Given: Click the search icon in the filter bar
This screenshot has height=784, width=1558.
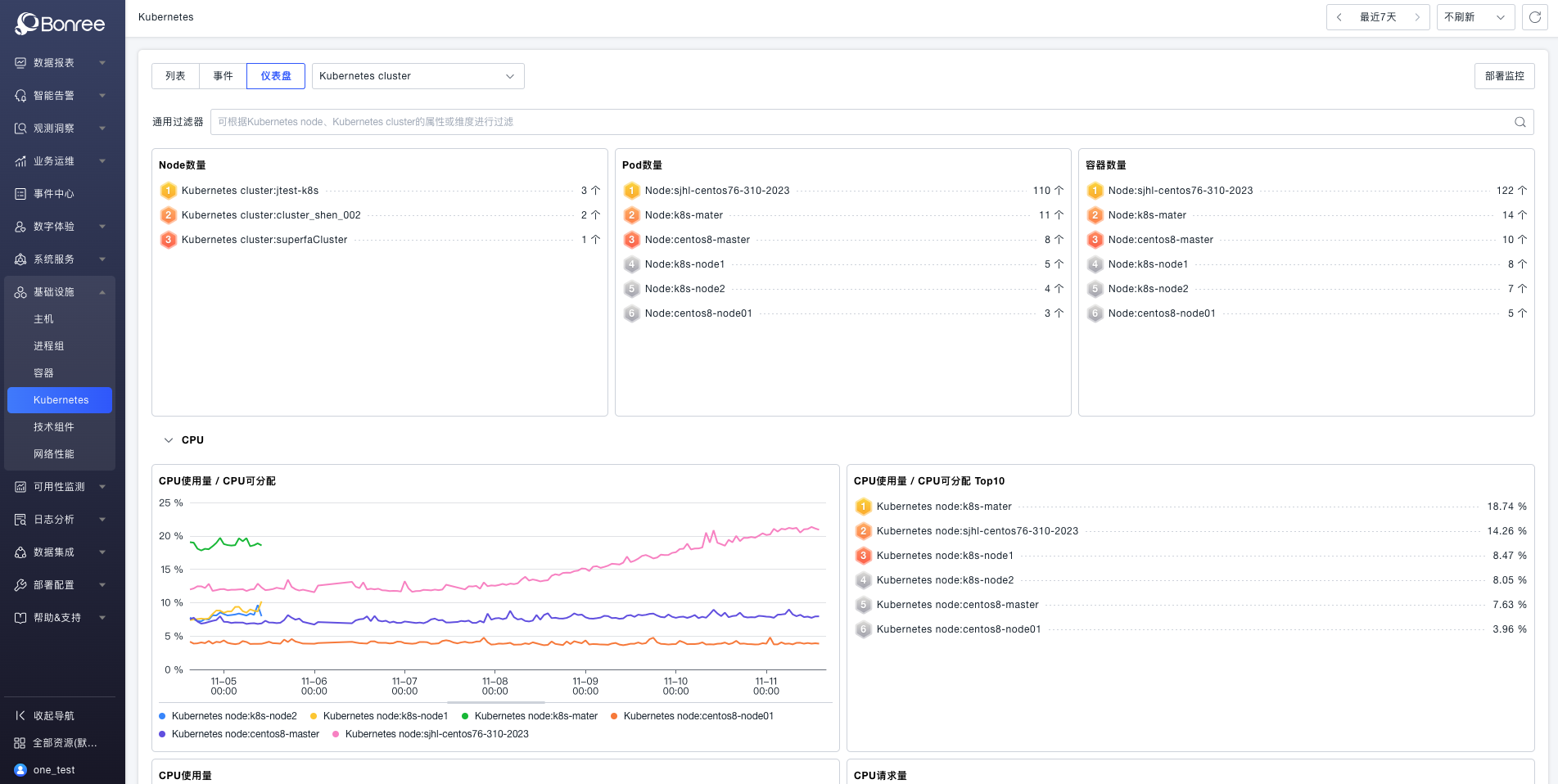Looking at the screenshot, I should click(x=1520, y=122).
